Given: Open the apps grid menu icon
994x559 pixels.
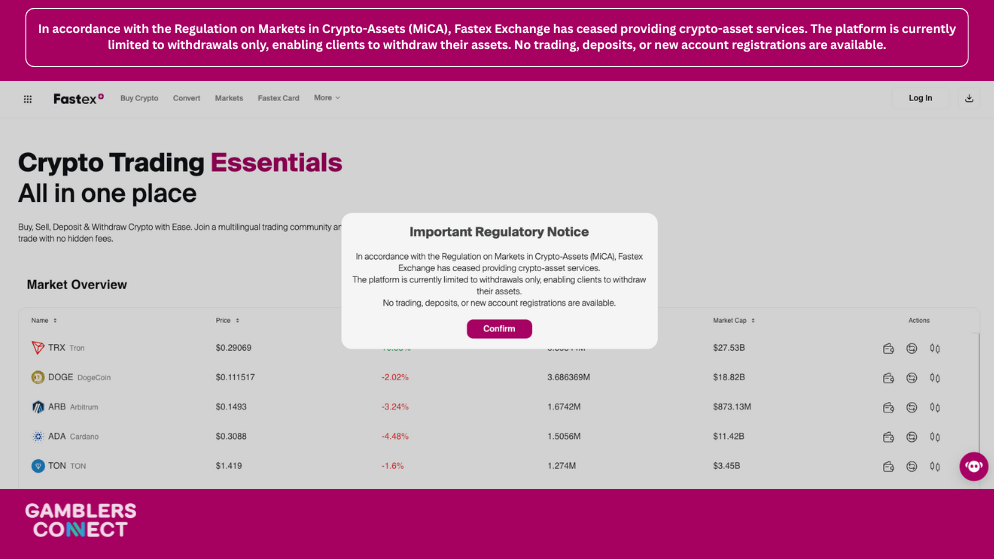Looking at the screenshot, I should pyautogui.click(x=28, y=99).
